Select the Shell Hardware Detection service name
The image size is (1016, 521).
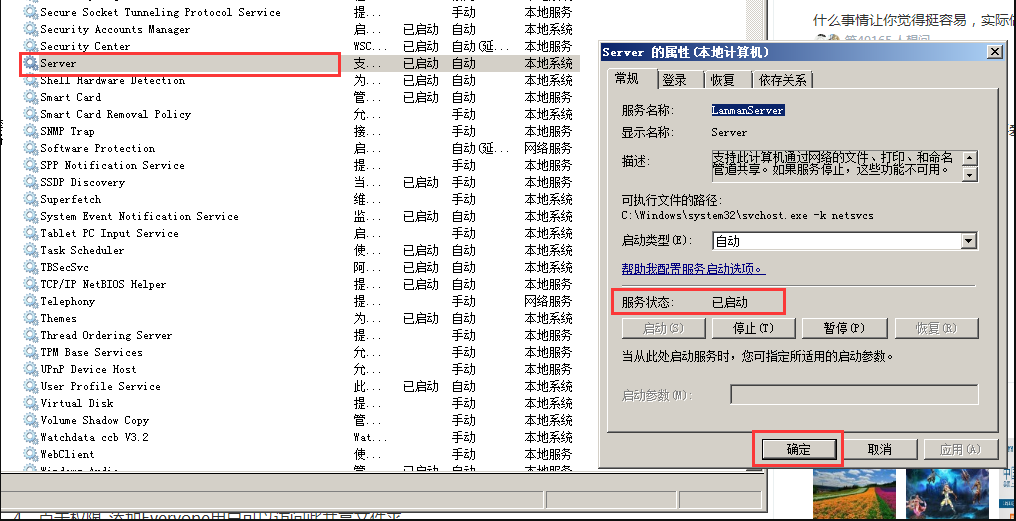113,81
